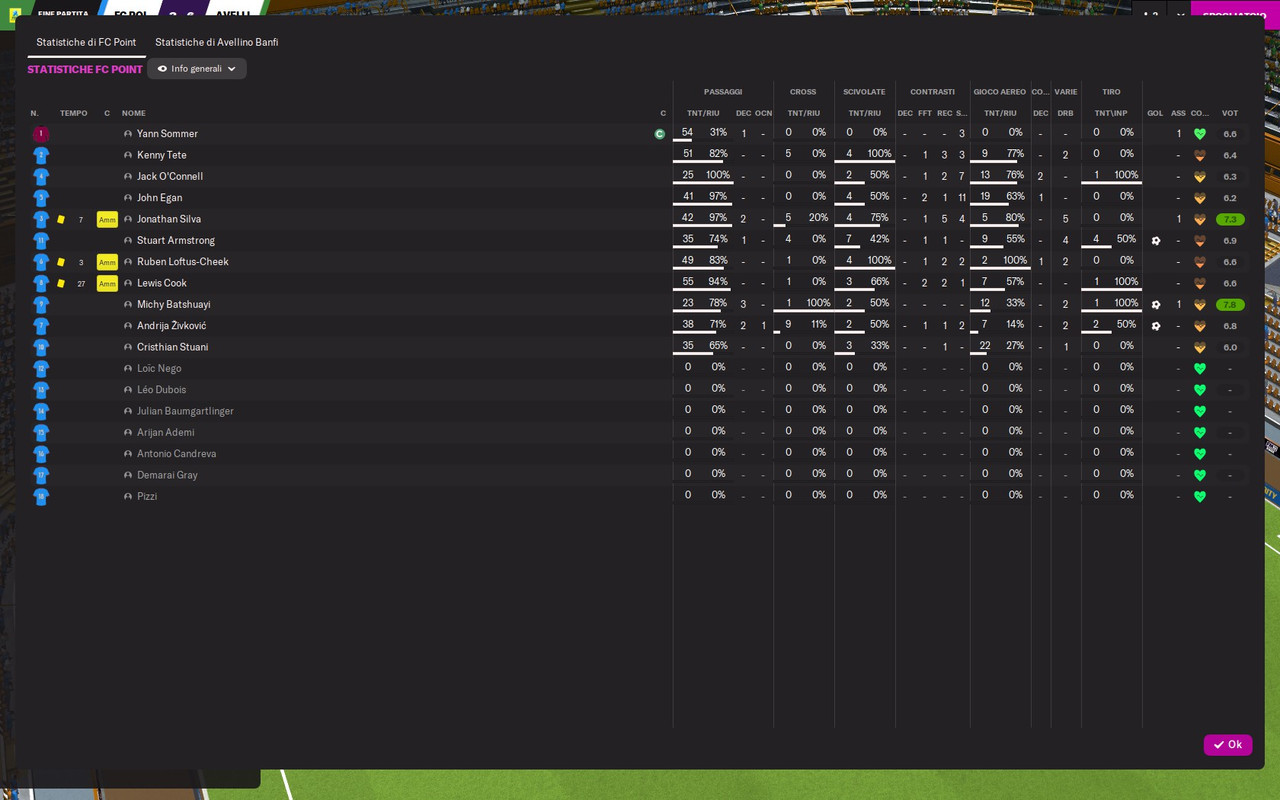Click the GIOCO AEREO column group header
The width and height of the screenshot is (1280, 800).
[1000, 92]
